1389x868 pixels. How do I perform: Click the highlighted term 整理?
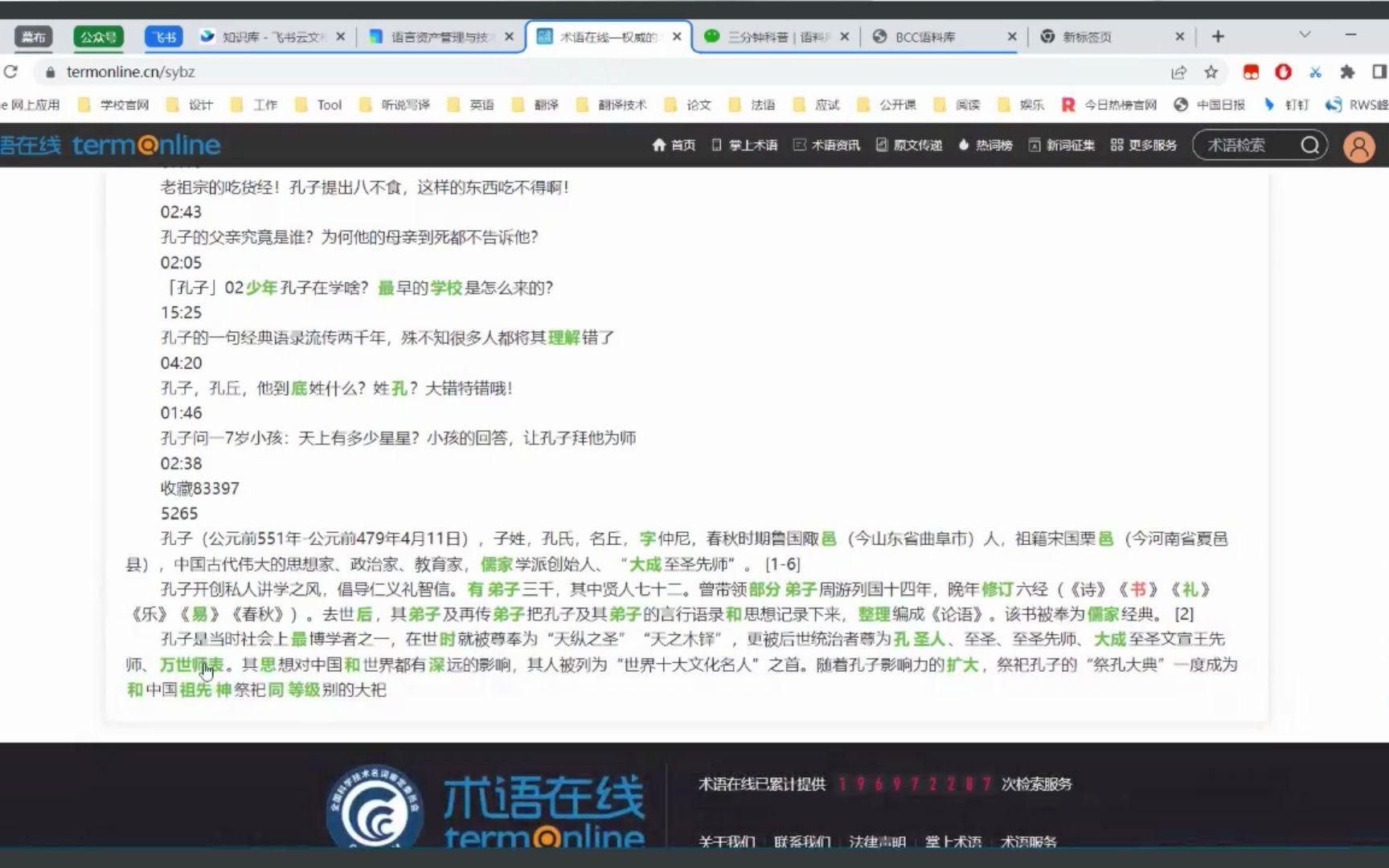click(x=874, y=615)
